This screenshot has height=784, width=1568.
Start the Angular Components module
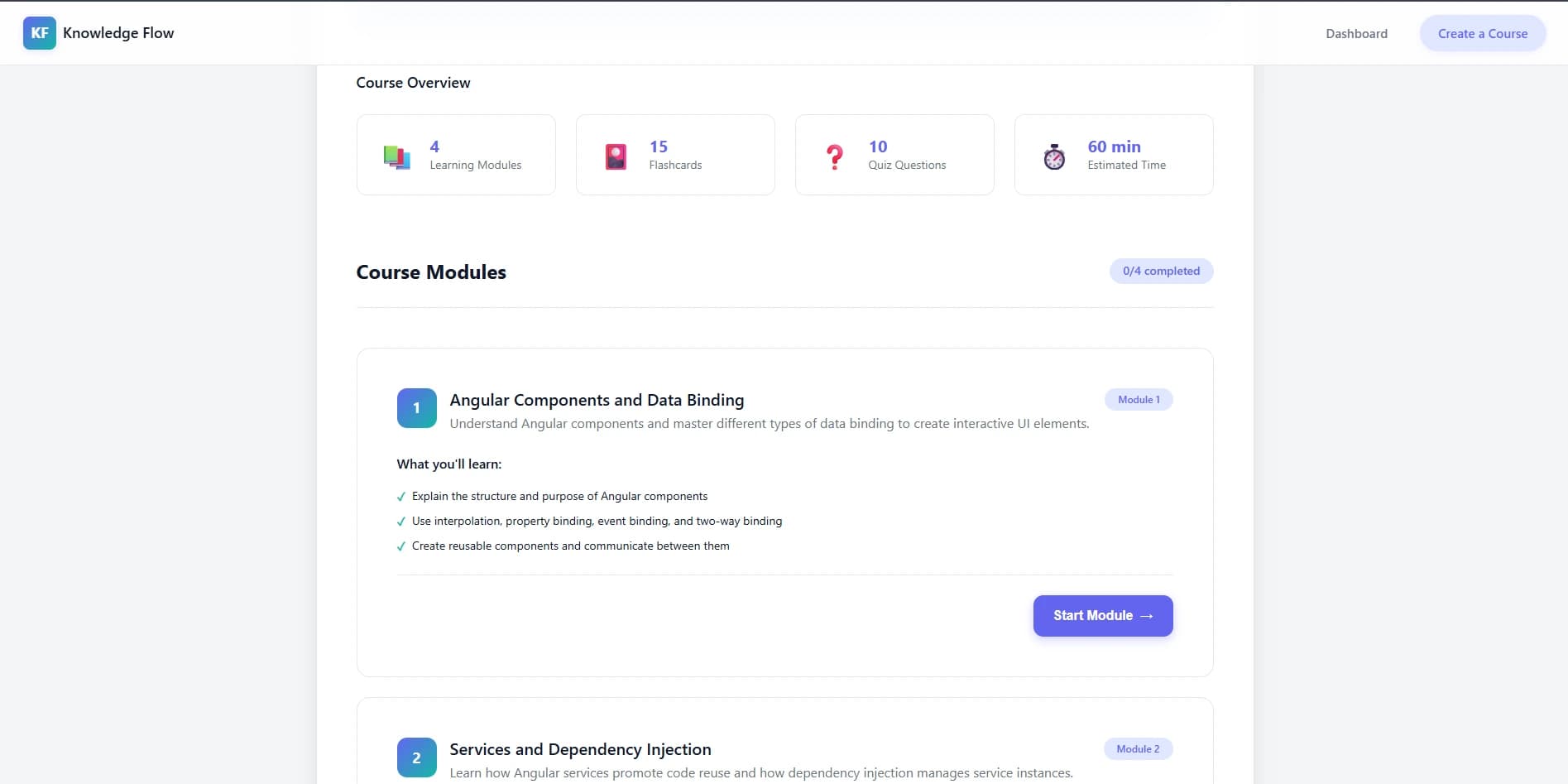(x=1102, y=615)
